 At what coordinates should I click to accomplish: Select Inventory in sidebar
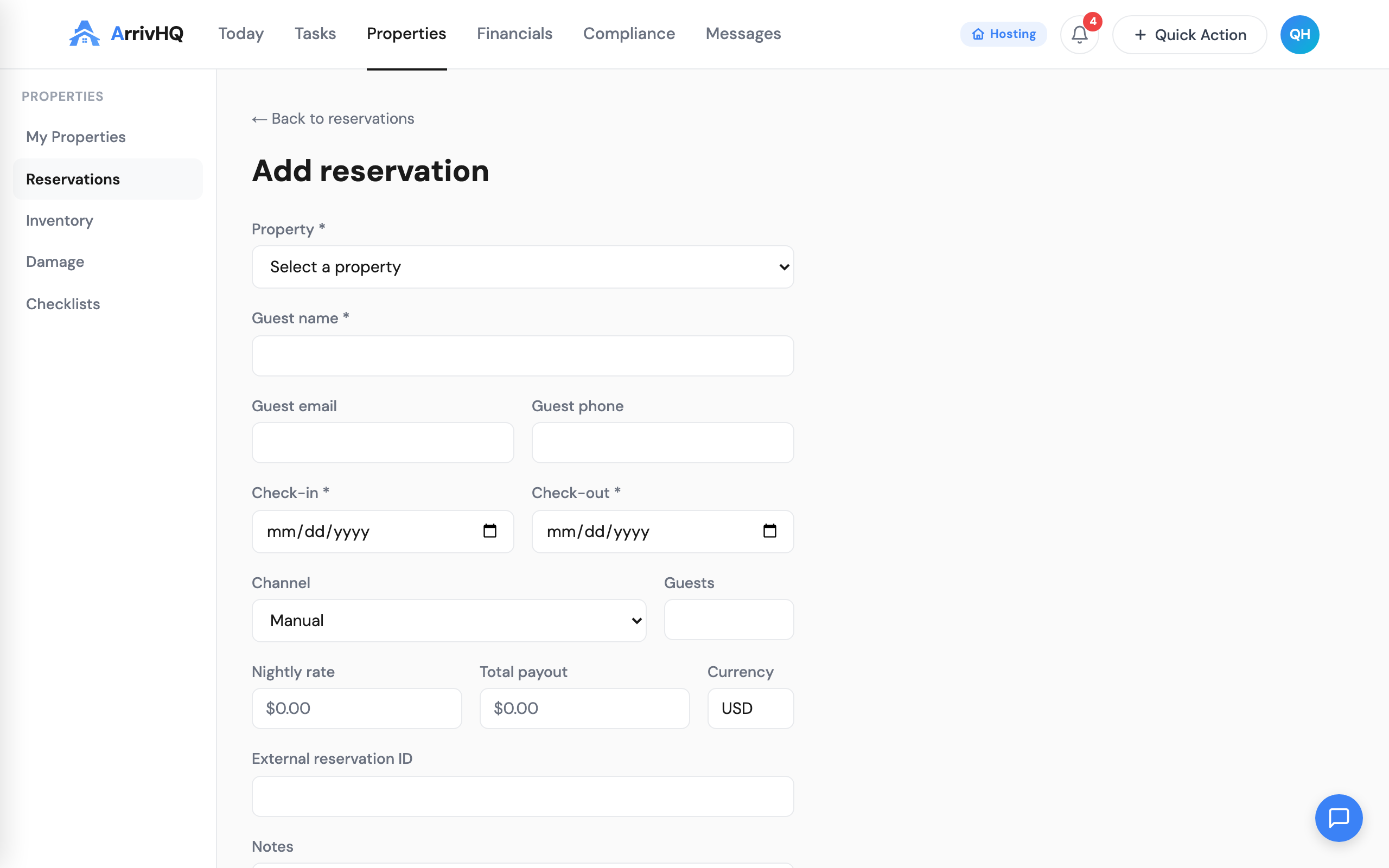(x=108, y=220)
